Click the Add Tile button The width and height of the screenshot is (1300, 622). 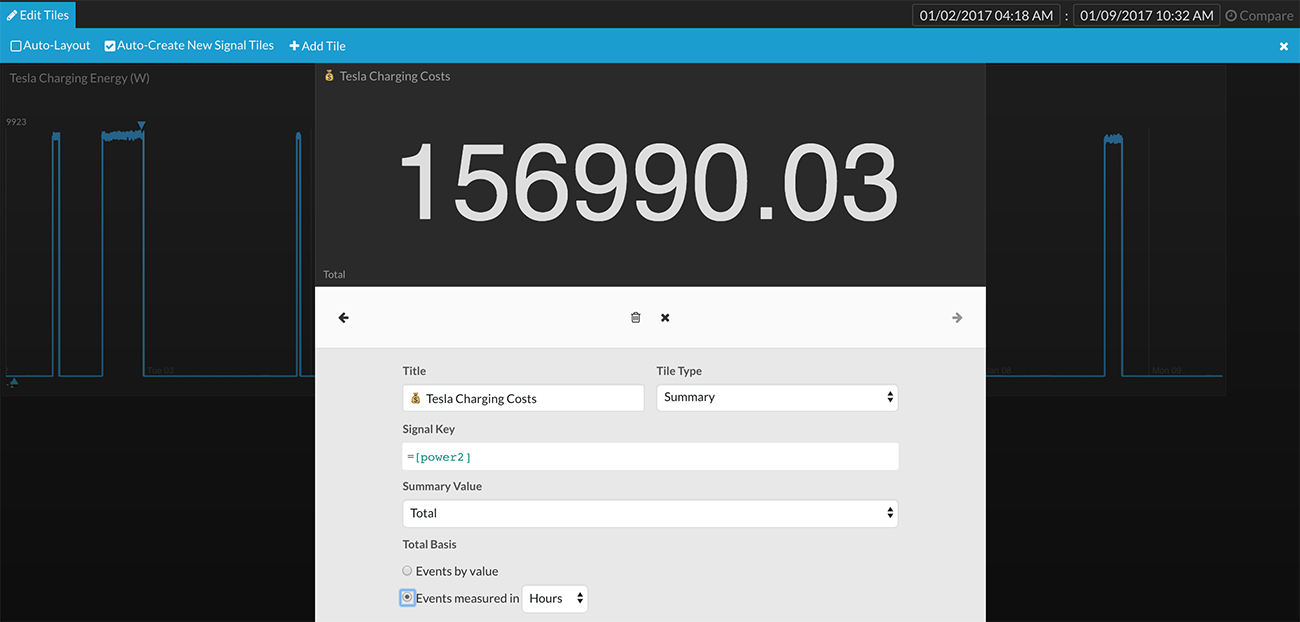(x=317, y=46)
